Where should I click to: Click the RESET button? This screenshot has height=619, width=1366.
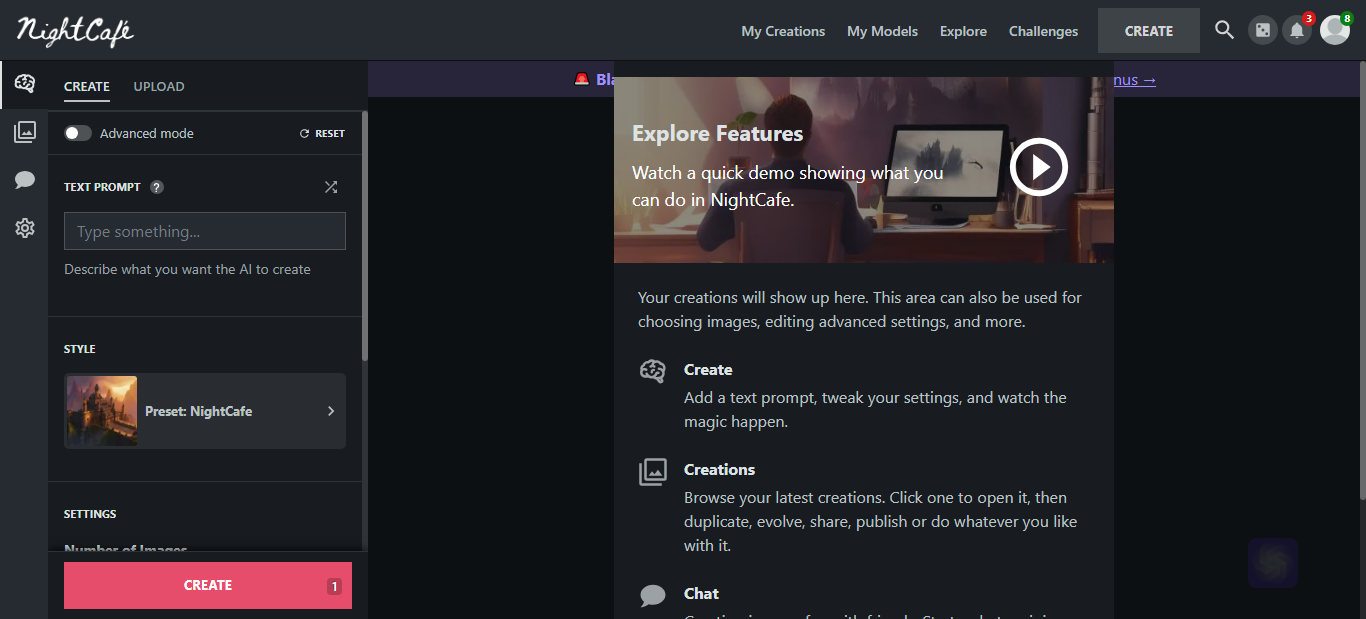pos(322,133)
